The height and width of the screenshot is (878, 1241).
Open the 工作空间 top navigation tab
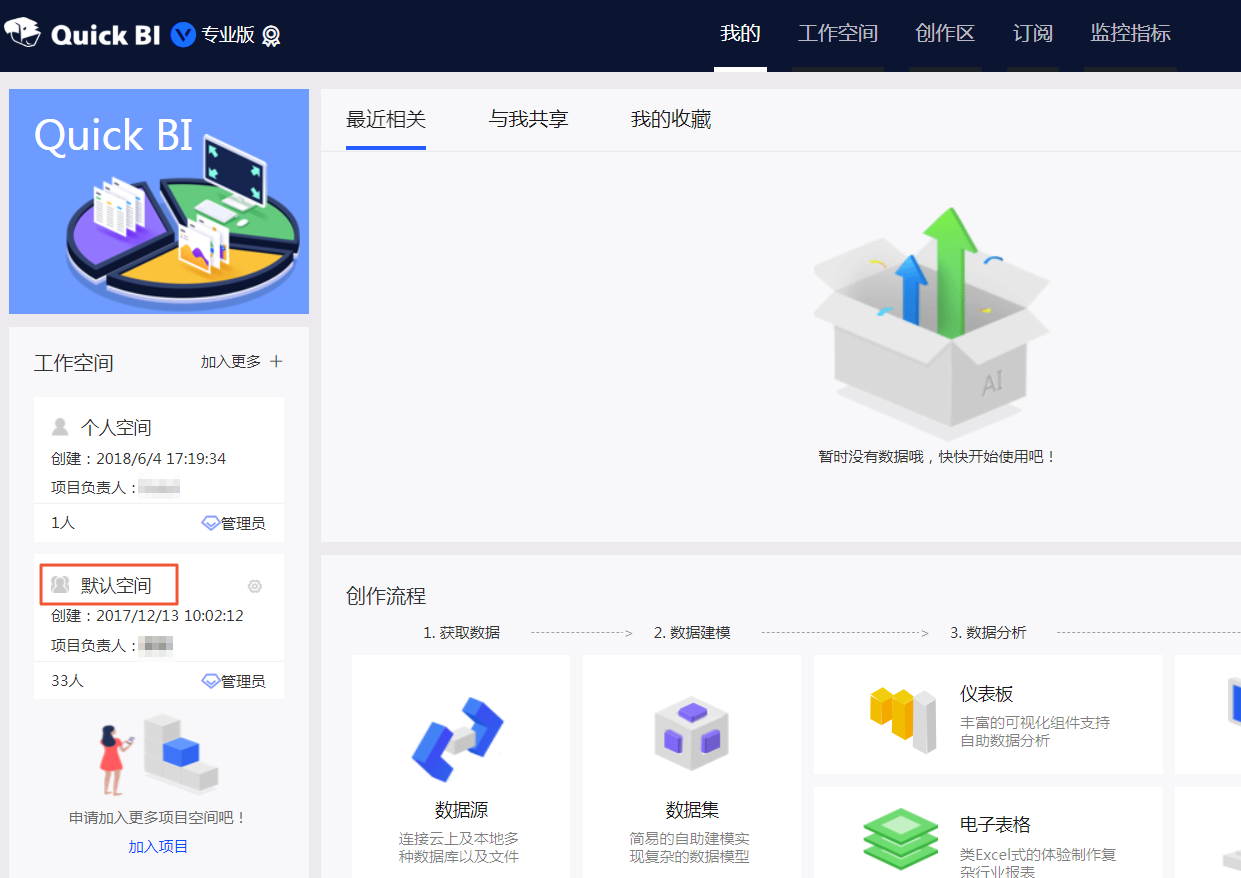pos(838,33)
